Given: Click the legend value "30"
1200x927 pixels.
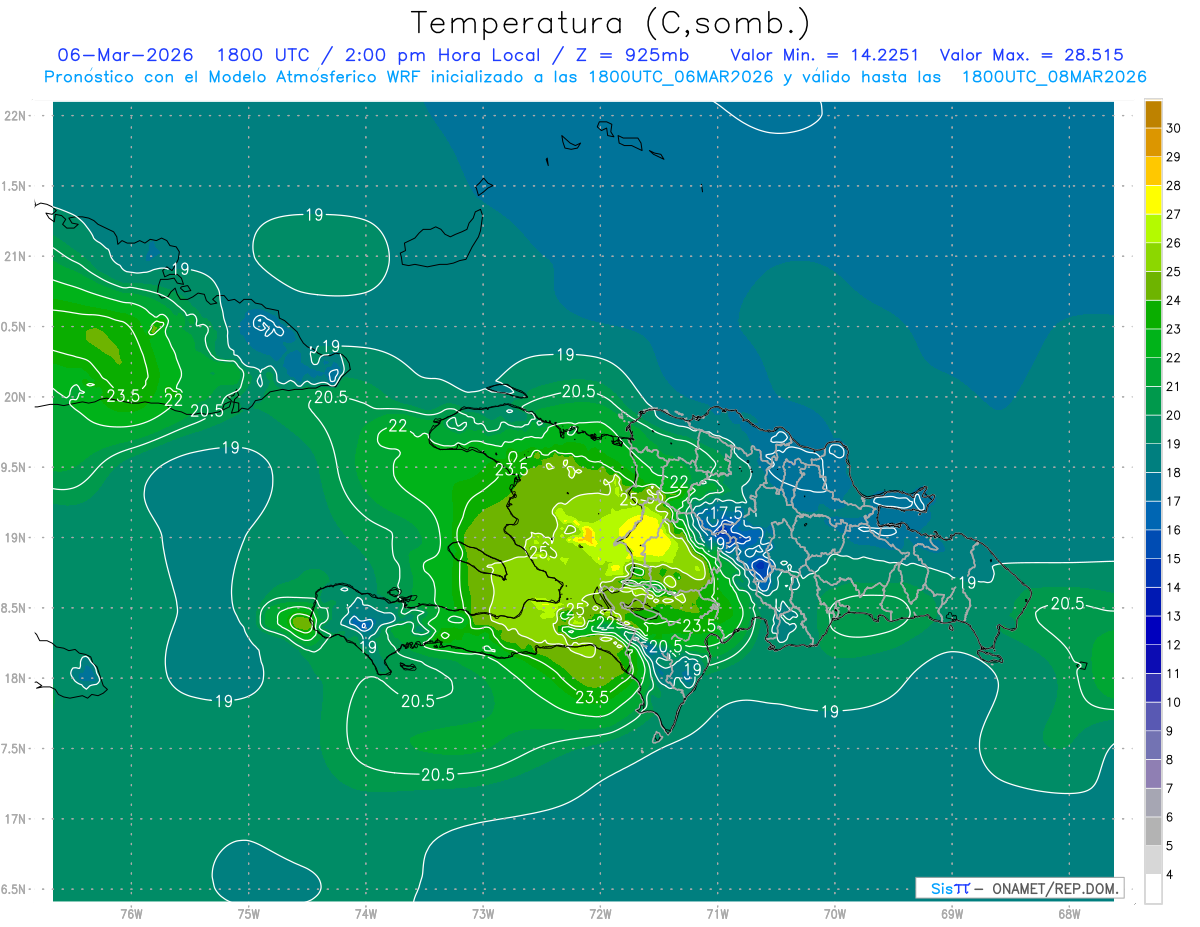Looking at the screenshot, I should point(1175,129).
